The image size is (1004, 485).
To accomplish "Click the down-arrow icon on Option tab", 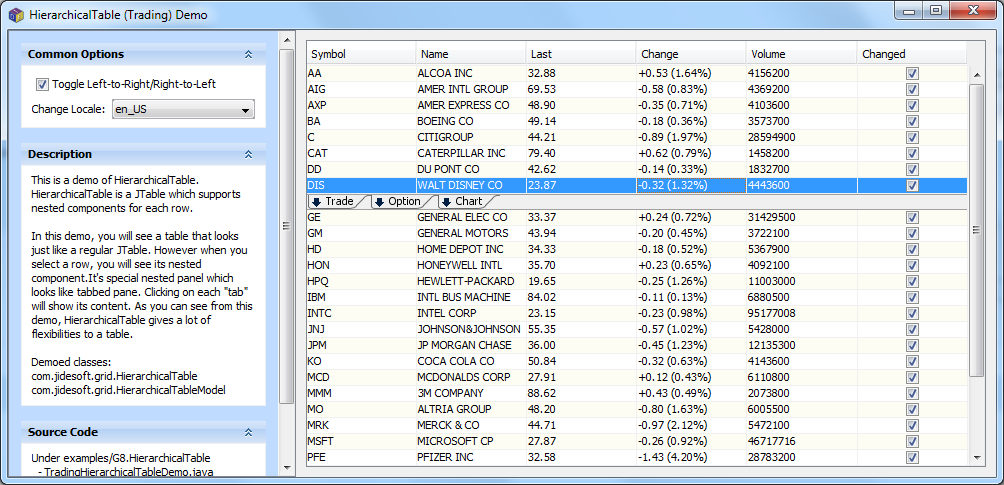I will [379, 202].
